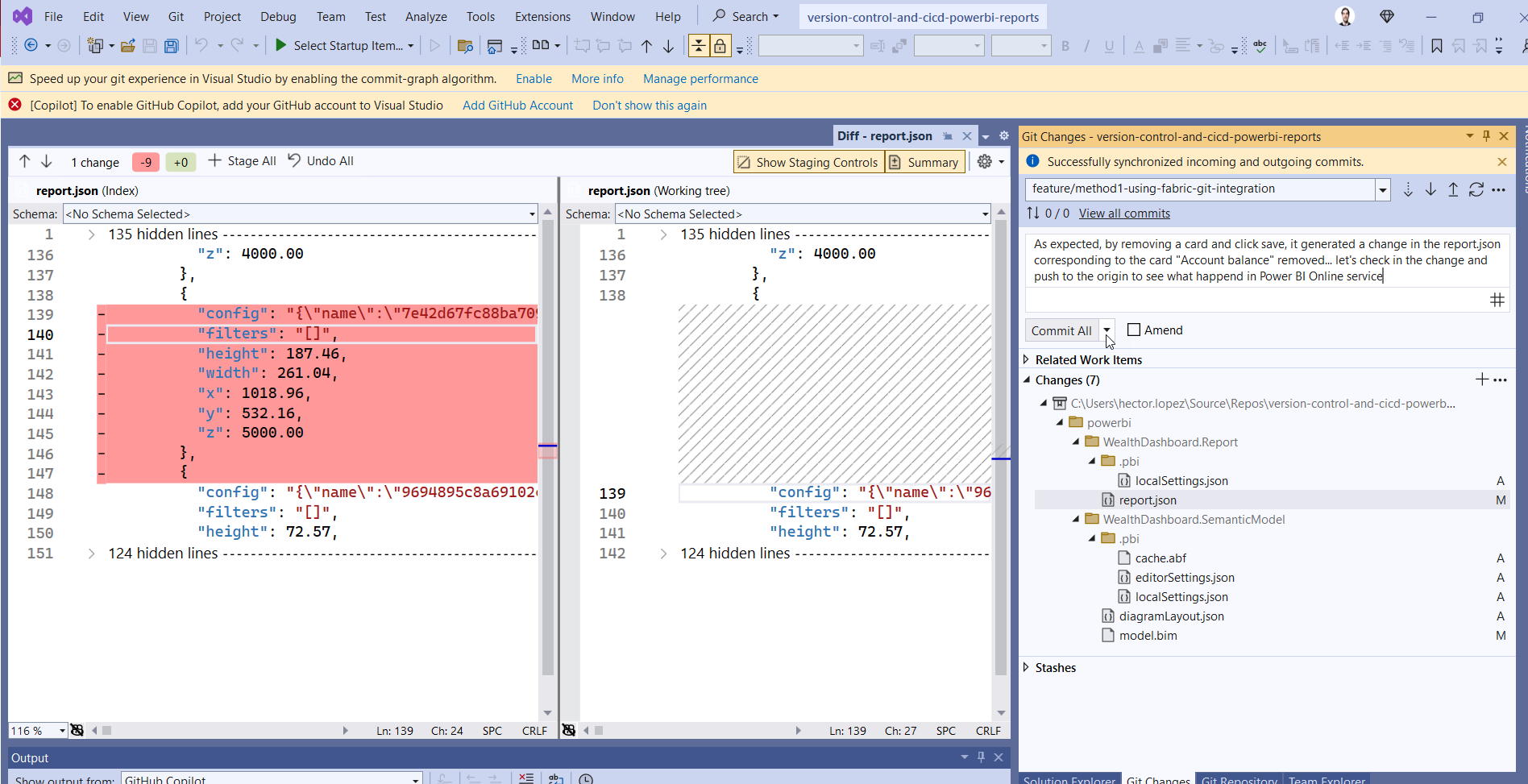The height and width of the screenshot is (784, 1528).
Task: Collapse the WealthDashboard.SemanticModel folder
Action: (x=1074, y=519)
